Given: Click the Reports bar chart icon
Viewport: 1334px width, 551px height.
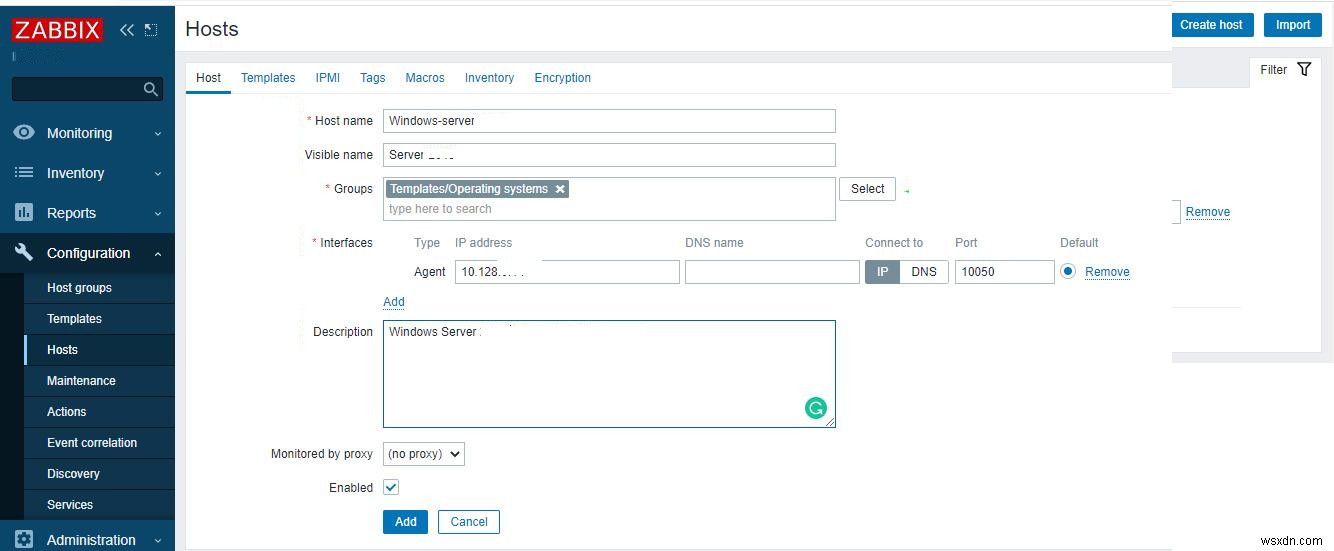Looking at the screenshot, I should click(24, 212).
